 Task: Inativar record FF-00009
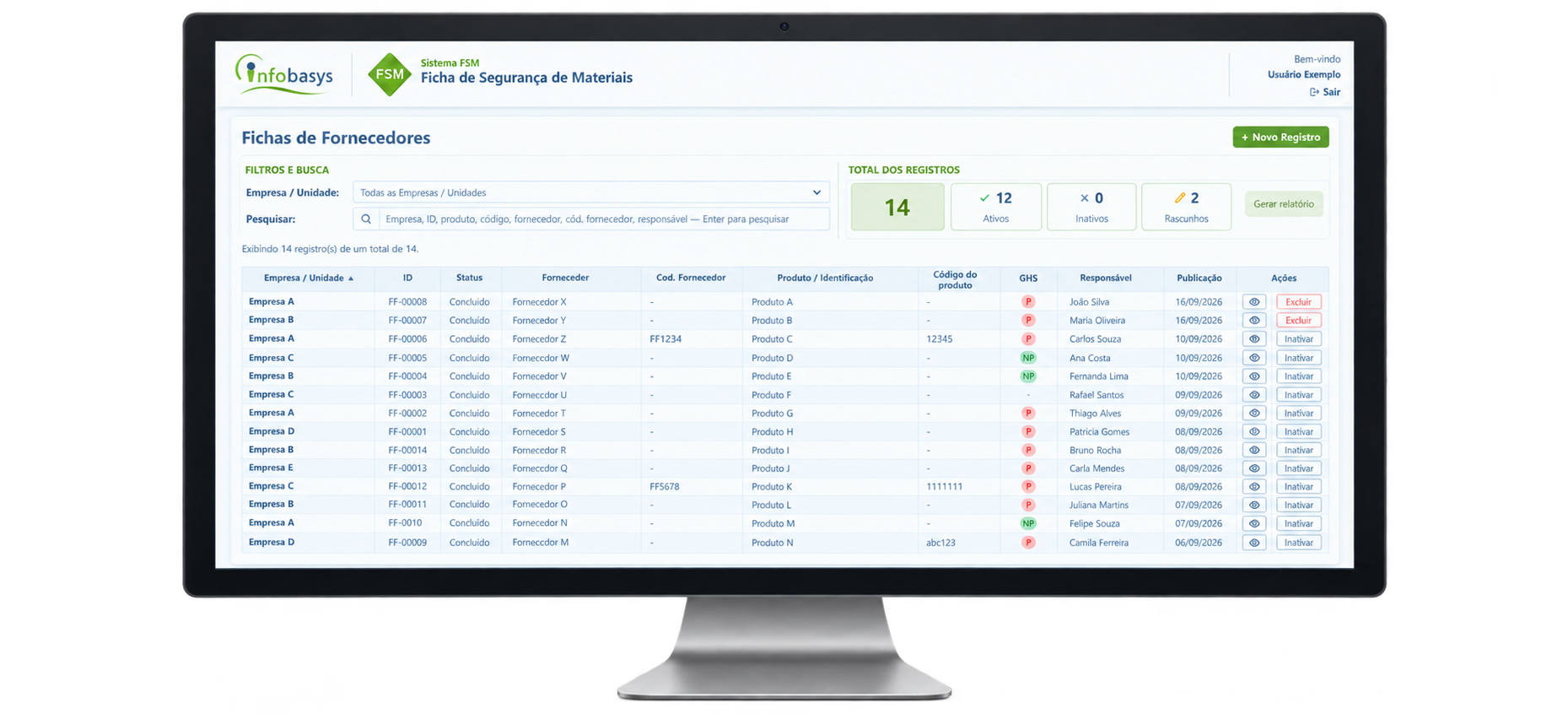[1299, 543]
